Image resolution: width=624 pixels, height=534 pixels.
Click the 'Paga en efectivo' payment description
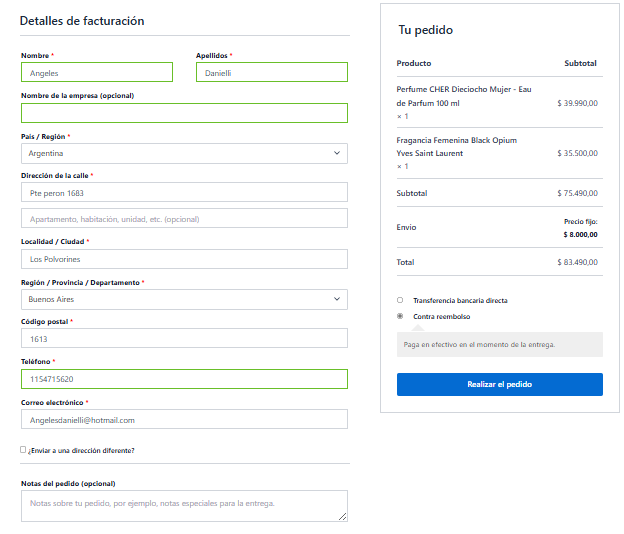click(479, 344)
